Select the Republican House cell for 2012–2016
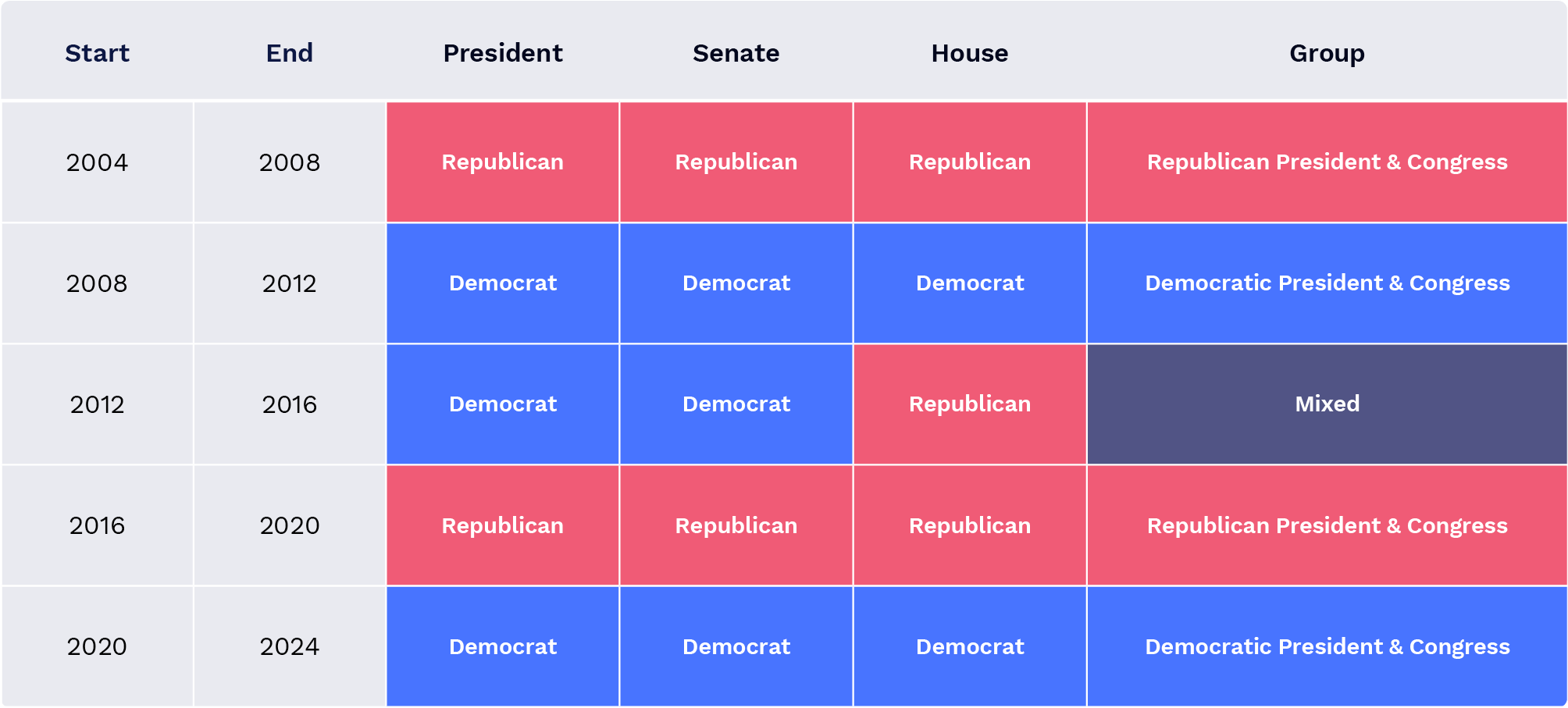 coord(969,404)
